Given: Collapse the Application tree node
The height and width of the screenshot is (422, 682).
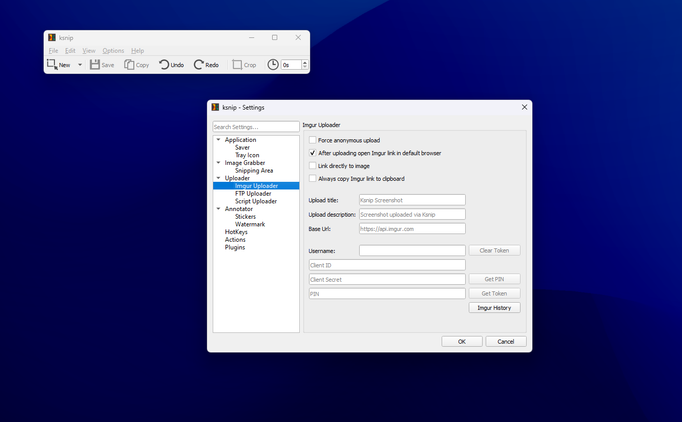Looking at the screenshot, I should coord(218,140).
